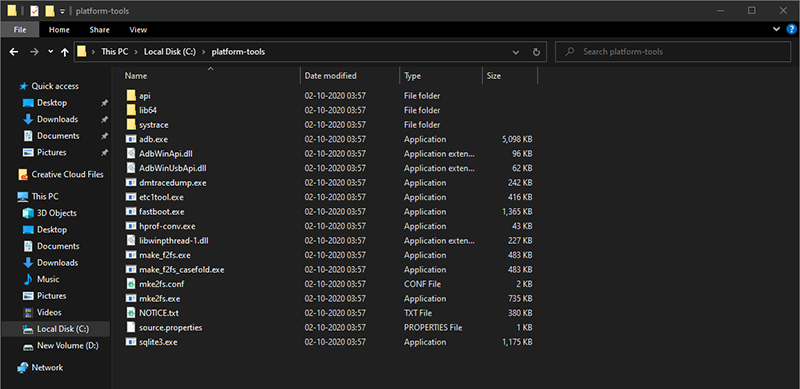The image size is (800, 389).
Task: Click the platform-tools address bar segment
Action: (x=238, y=52)
